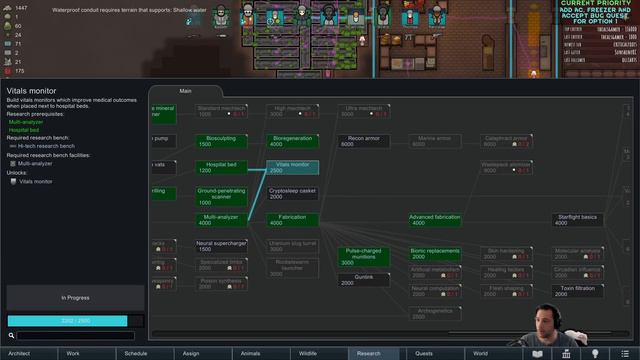
Task: Select the Neural supercharger research node
Action: pyautogui.click(x=221, y=246)
